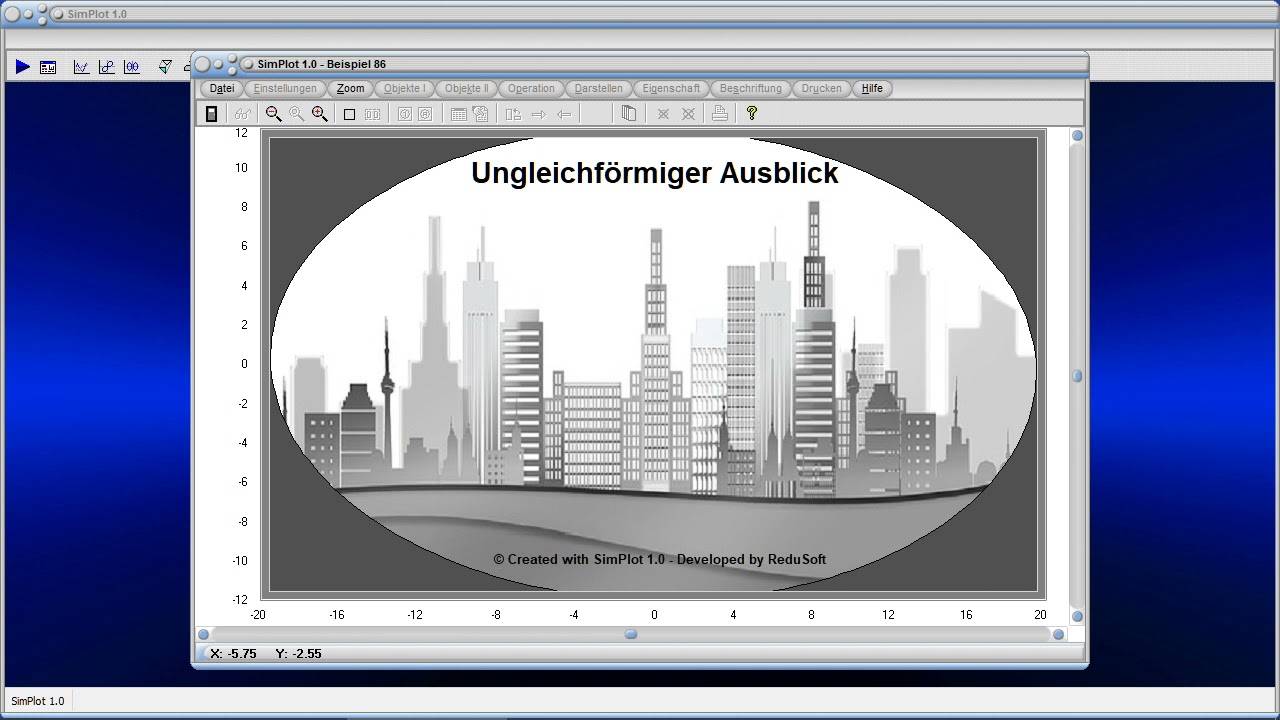This screenshot has height=720, width=1280.
Task: Open the Einstellungen menu
Action: [x=285, y=88]
